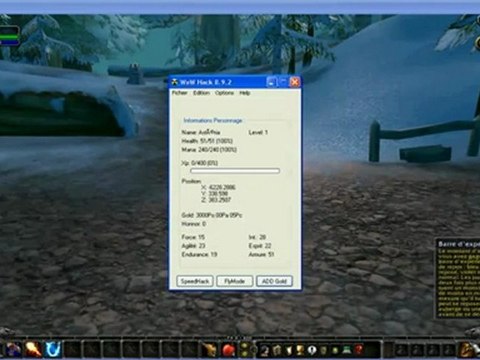Click the Xp progress bar

click(x=235, y=171)
